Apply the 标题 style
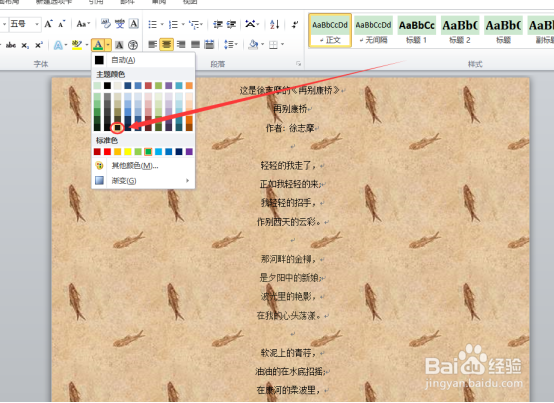This screenshot has height=403, width=554. point(503,30)
